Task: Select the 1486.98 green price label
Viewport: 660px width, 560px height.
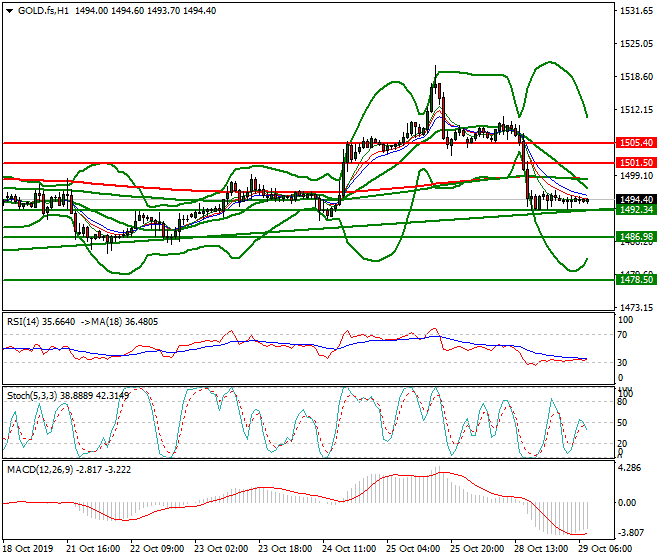Action: (x=636, y=237)
